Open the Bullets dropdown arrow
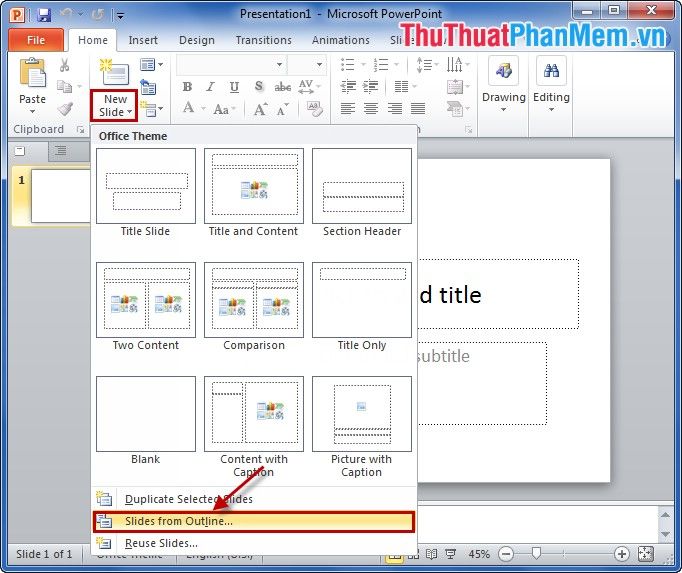The height and width of the screenshot is (573, 682). (362, 65)
